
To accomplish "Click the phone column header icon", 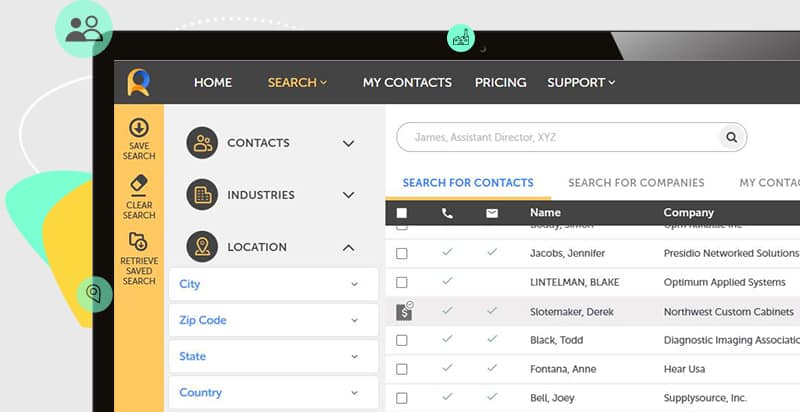I will (447, 213).
